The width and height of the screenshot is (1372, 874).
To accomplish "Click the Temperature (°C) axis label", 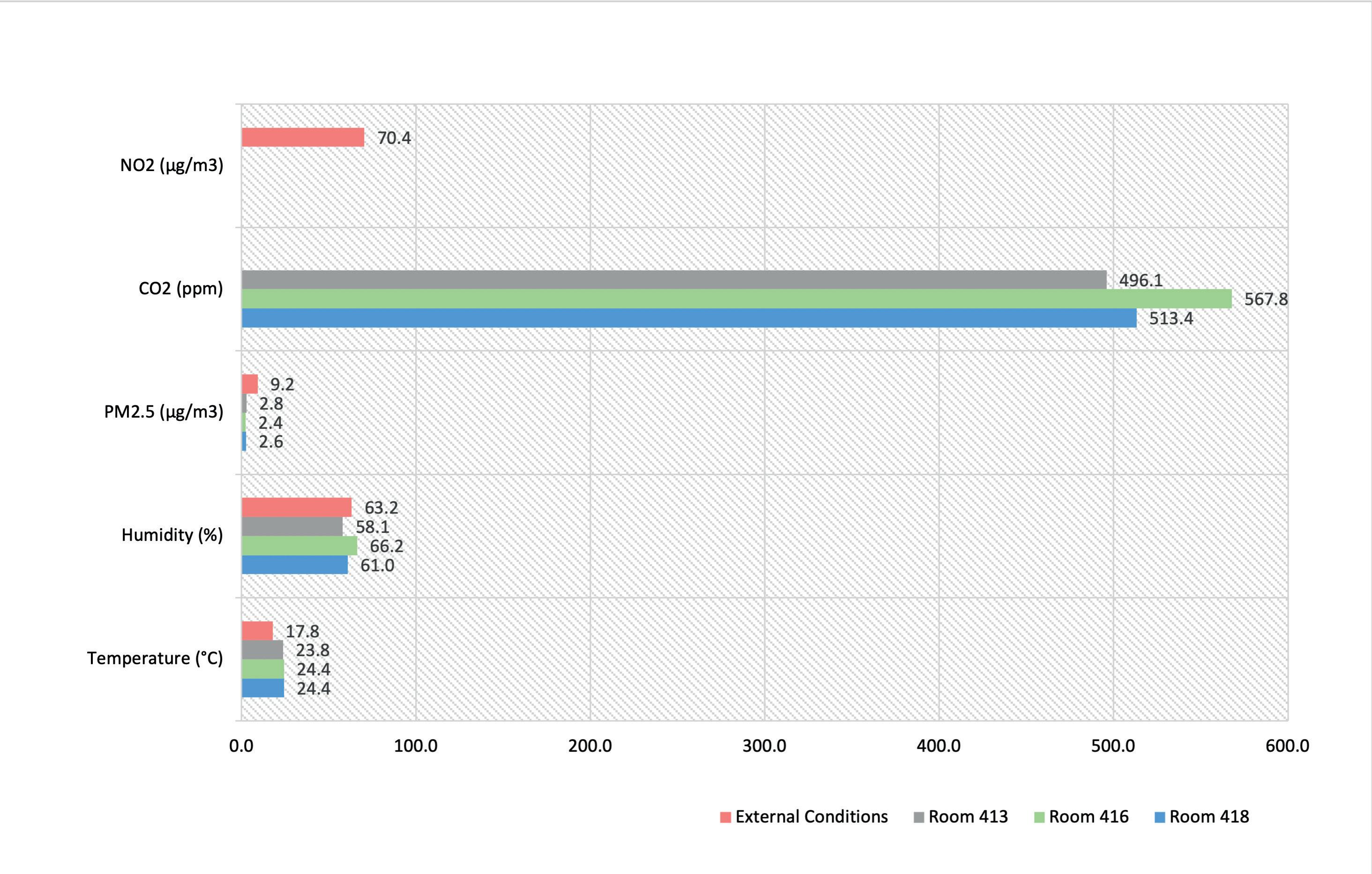I will 155,658.
